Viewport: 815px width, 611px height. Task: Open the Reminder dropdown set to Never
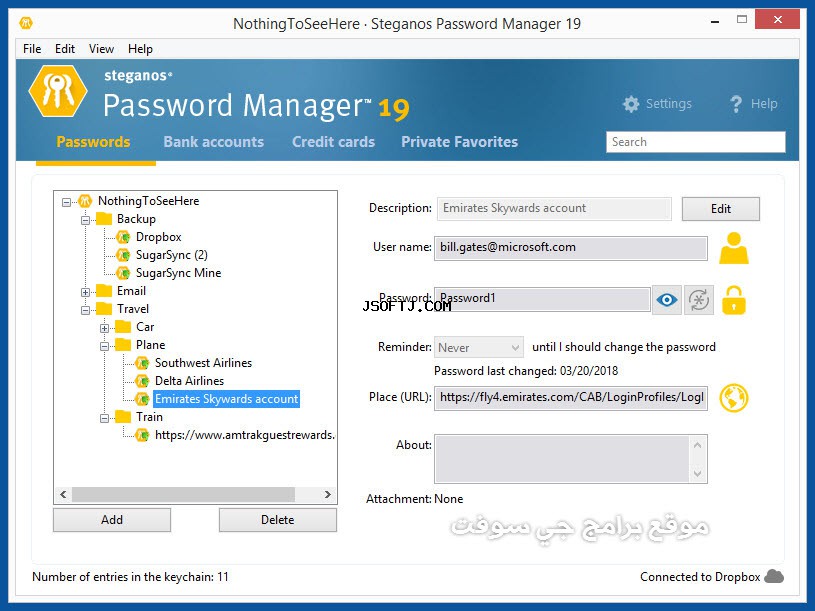[x=479, y=347]
